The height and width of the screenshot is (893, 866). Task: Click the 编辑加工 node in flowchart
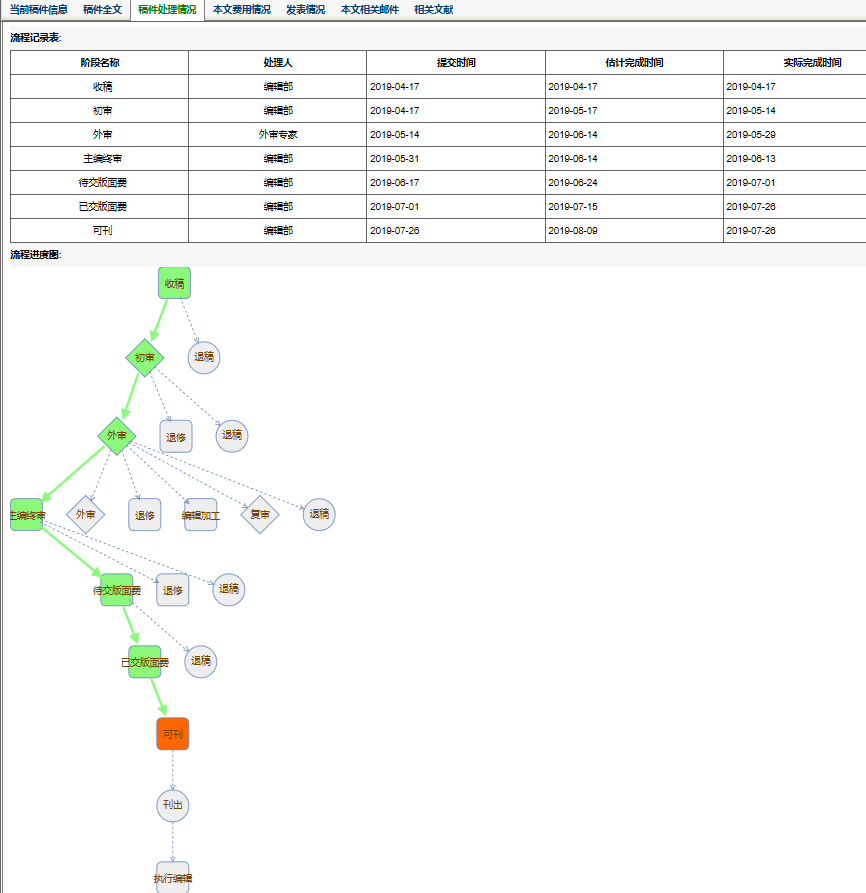click(200, 515)
